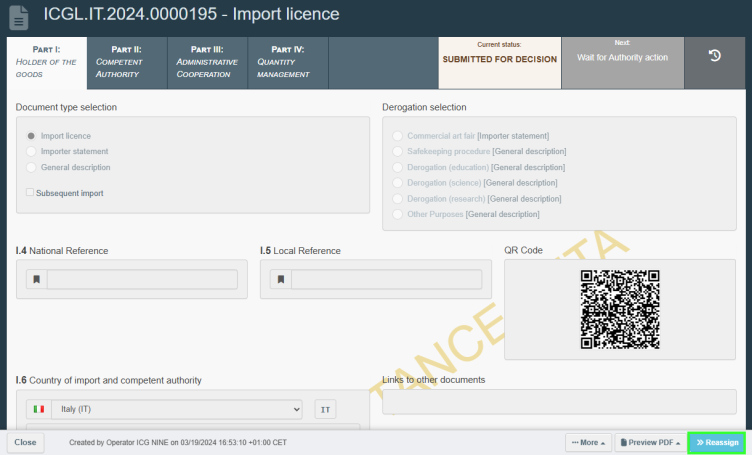Choose Safekeeping procedure derogation
Viewport: 752px width, 455px height.
coord(397,152)
